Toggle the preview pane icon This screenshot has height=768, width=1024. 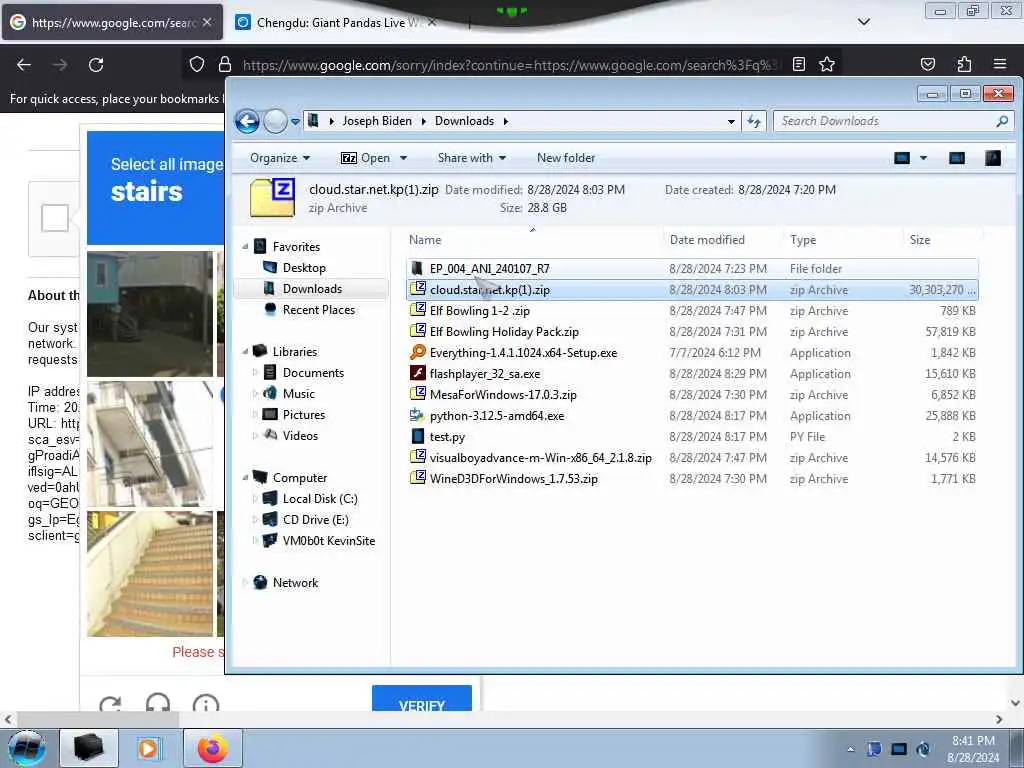tap(957, 158)
